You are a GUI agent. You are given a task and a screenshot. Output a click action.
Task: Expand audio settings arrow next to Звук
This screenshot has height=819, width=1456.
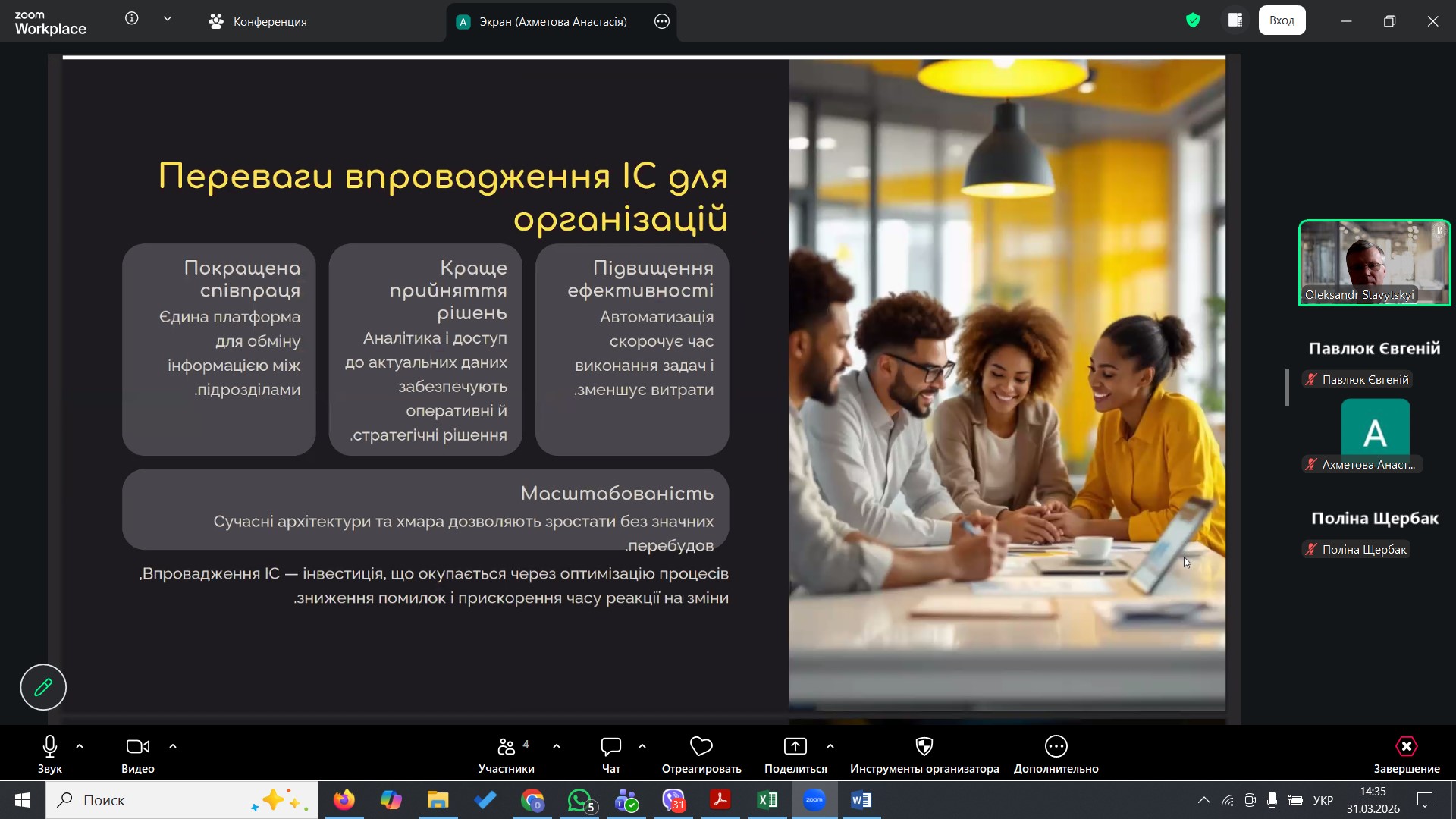[80, 747]
